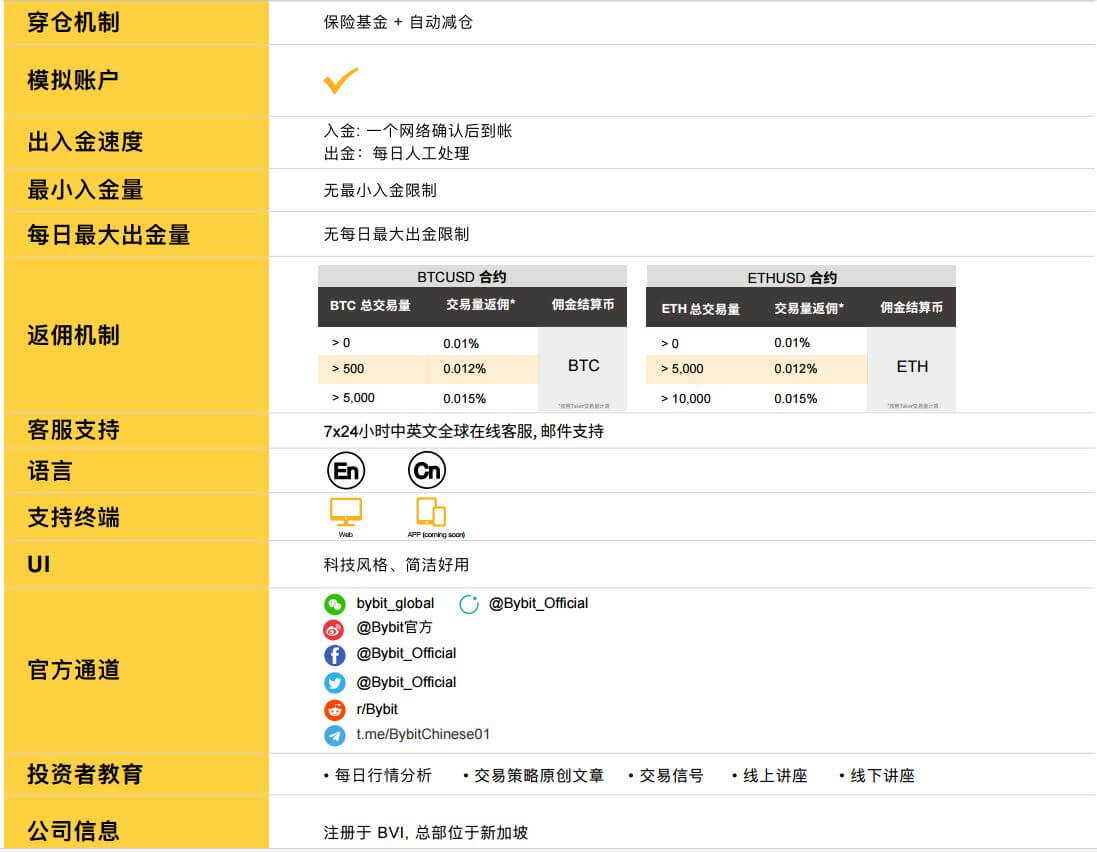Click the > 10,000 row in the ETHUSD table

(x=756, y=399)
